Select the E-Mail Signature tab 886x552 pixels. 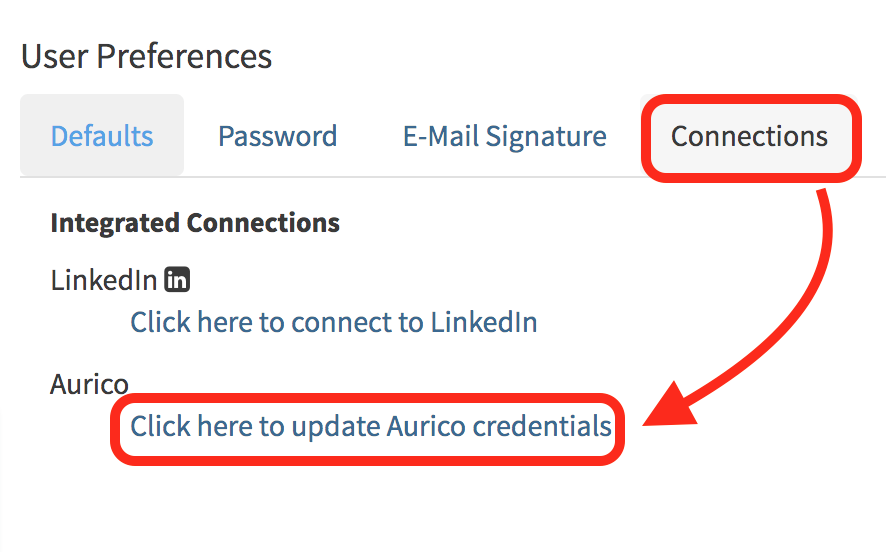(x=504, y=136)
